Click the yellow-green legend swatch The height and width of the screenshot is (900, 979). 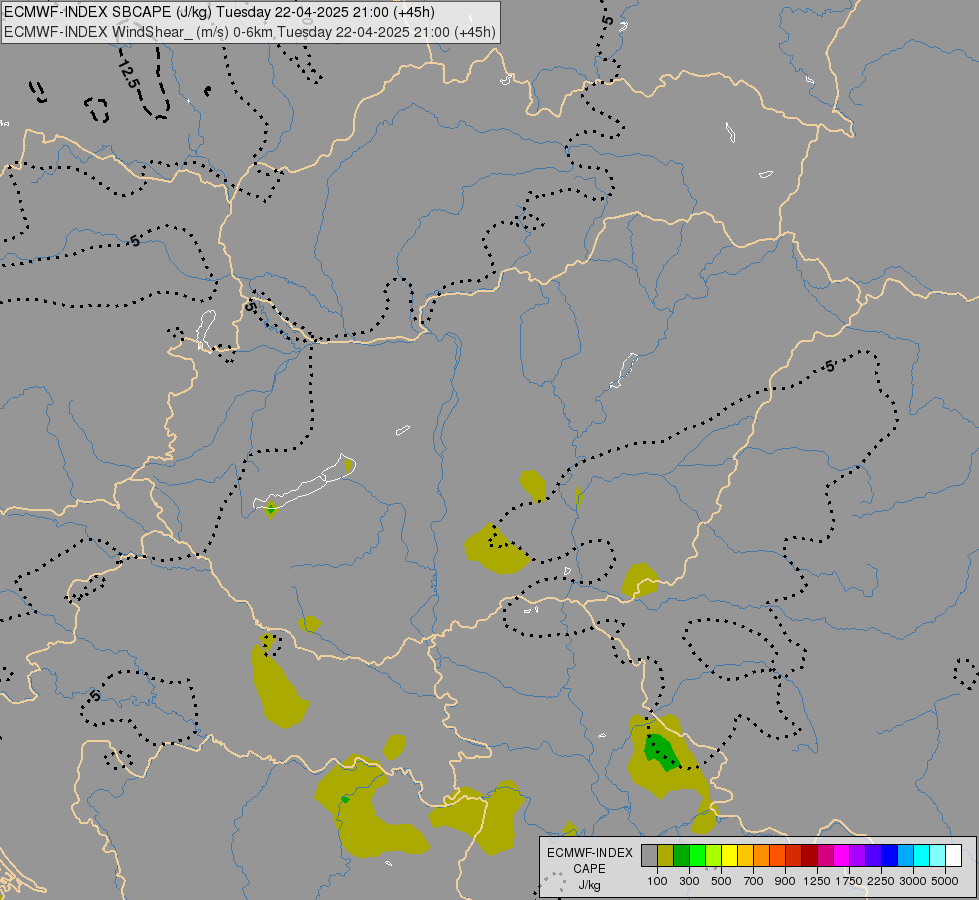[x=713, y=856]
